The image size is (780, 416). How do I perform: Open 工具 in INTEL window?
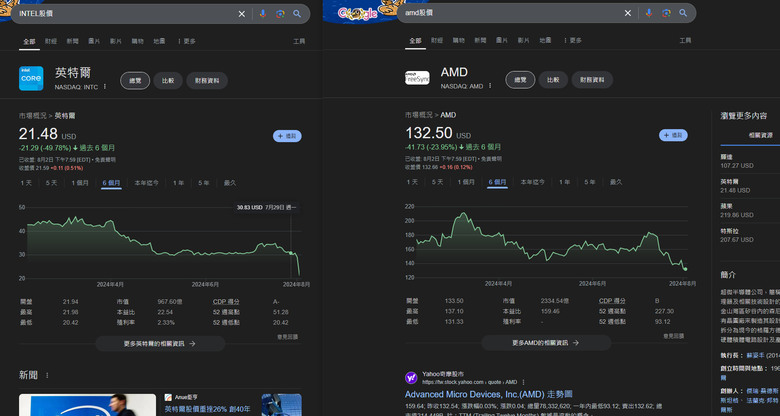299,41
